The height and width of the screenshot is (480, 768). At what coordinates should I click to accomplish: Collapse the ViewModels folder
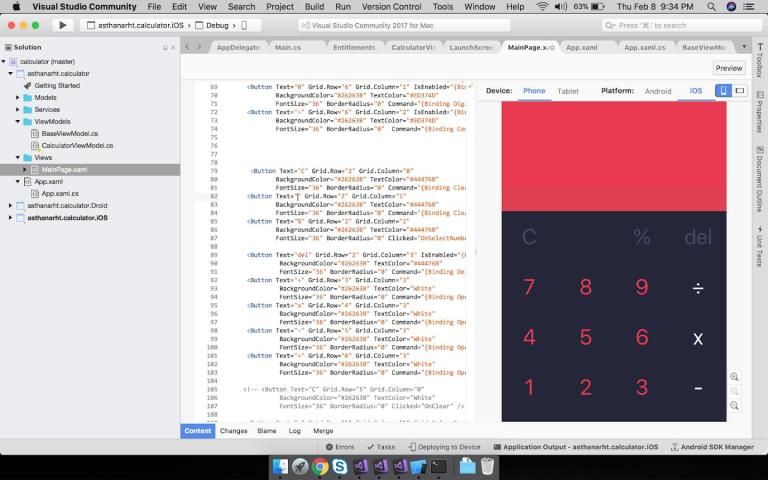point(18,122)
